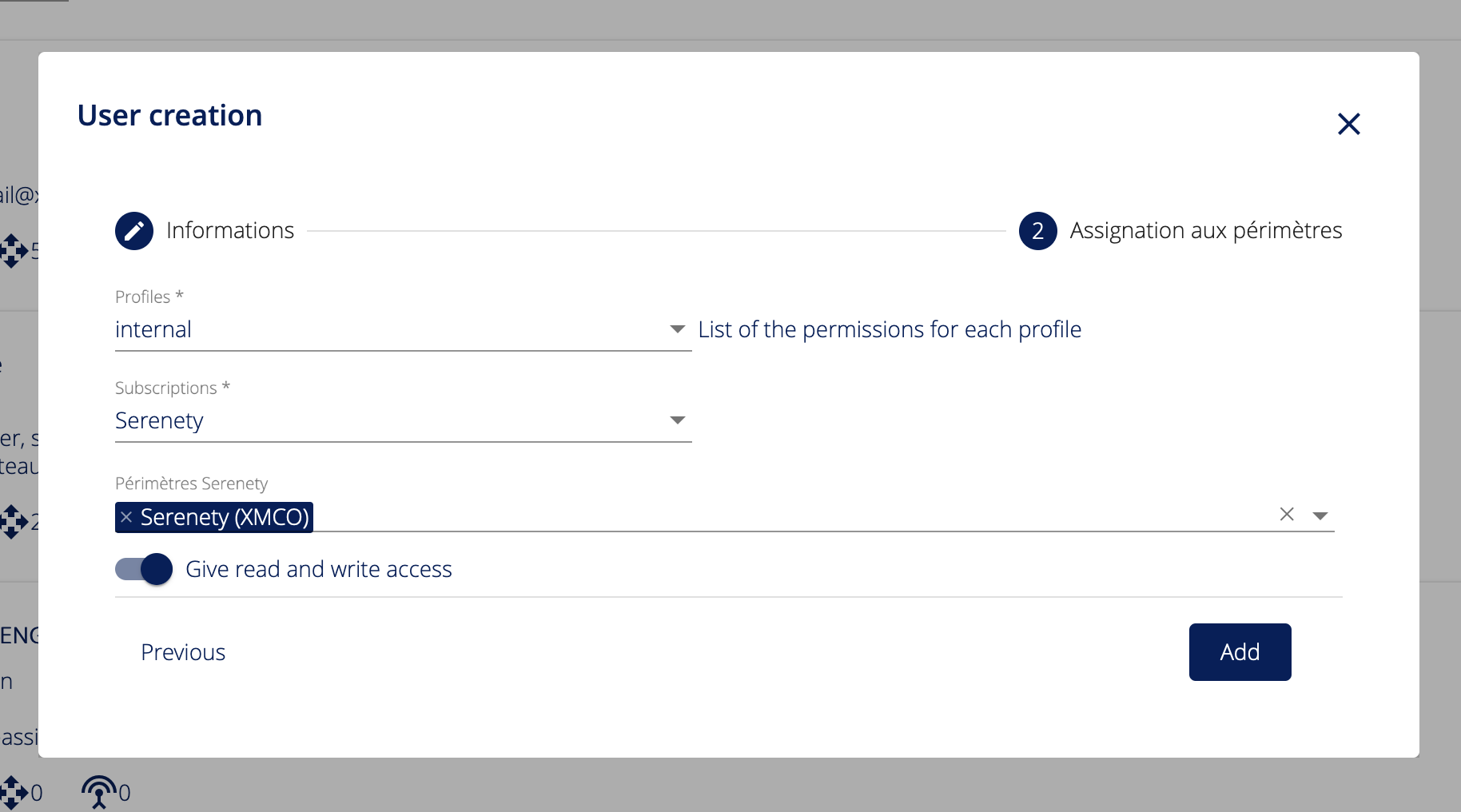Screen dimensions: 1461x812
Task: Click the step 2 circle icon
Action: tap(1037, 231)
